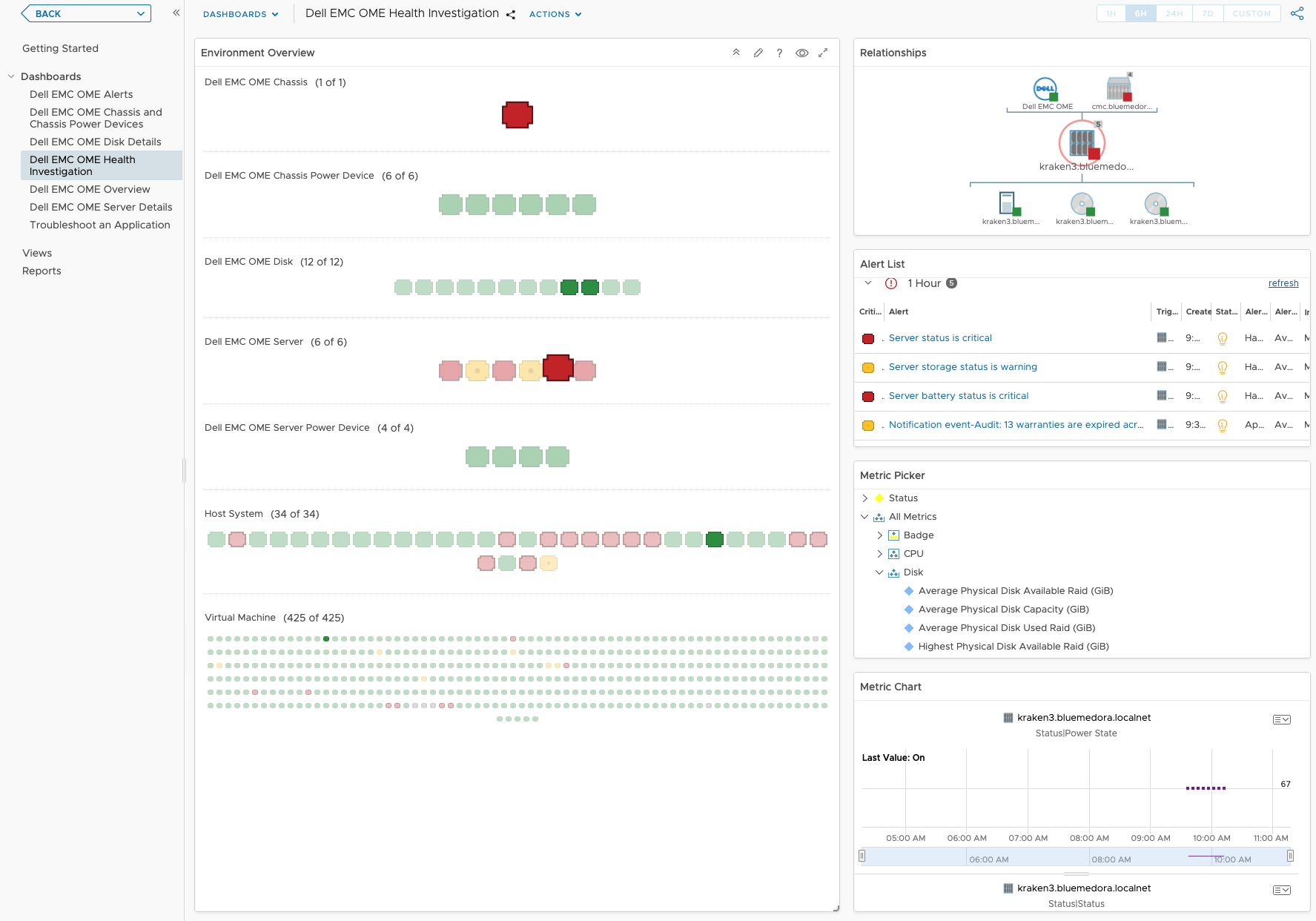Click the critical alert indicator next to 1 Hour
The width and height of the screenshot is (1316, 921).
pos(891,283)
